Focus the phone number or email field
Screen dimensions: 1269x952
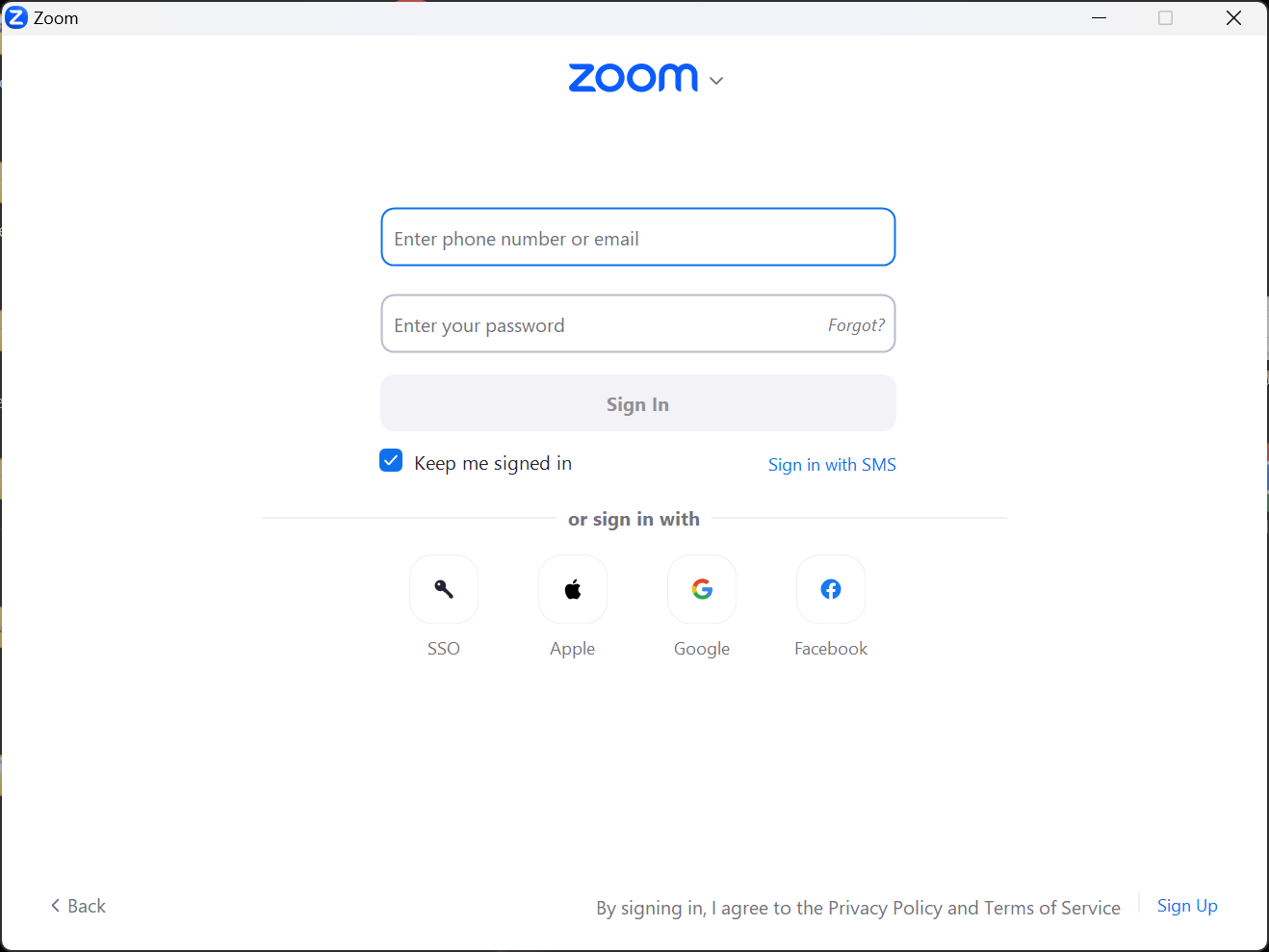[x=638, y=237]
